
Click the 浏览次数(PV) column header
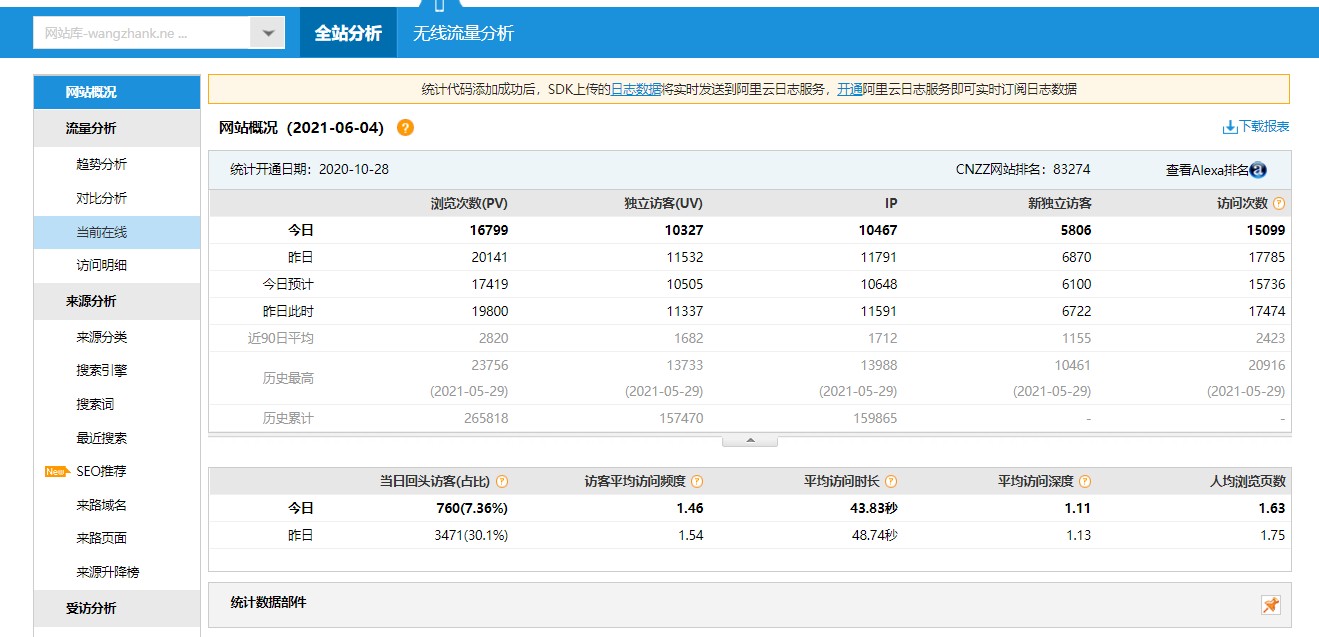[469, 203]
